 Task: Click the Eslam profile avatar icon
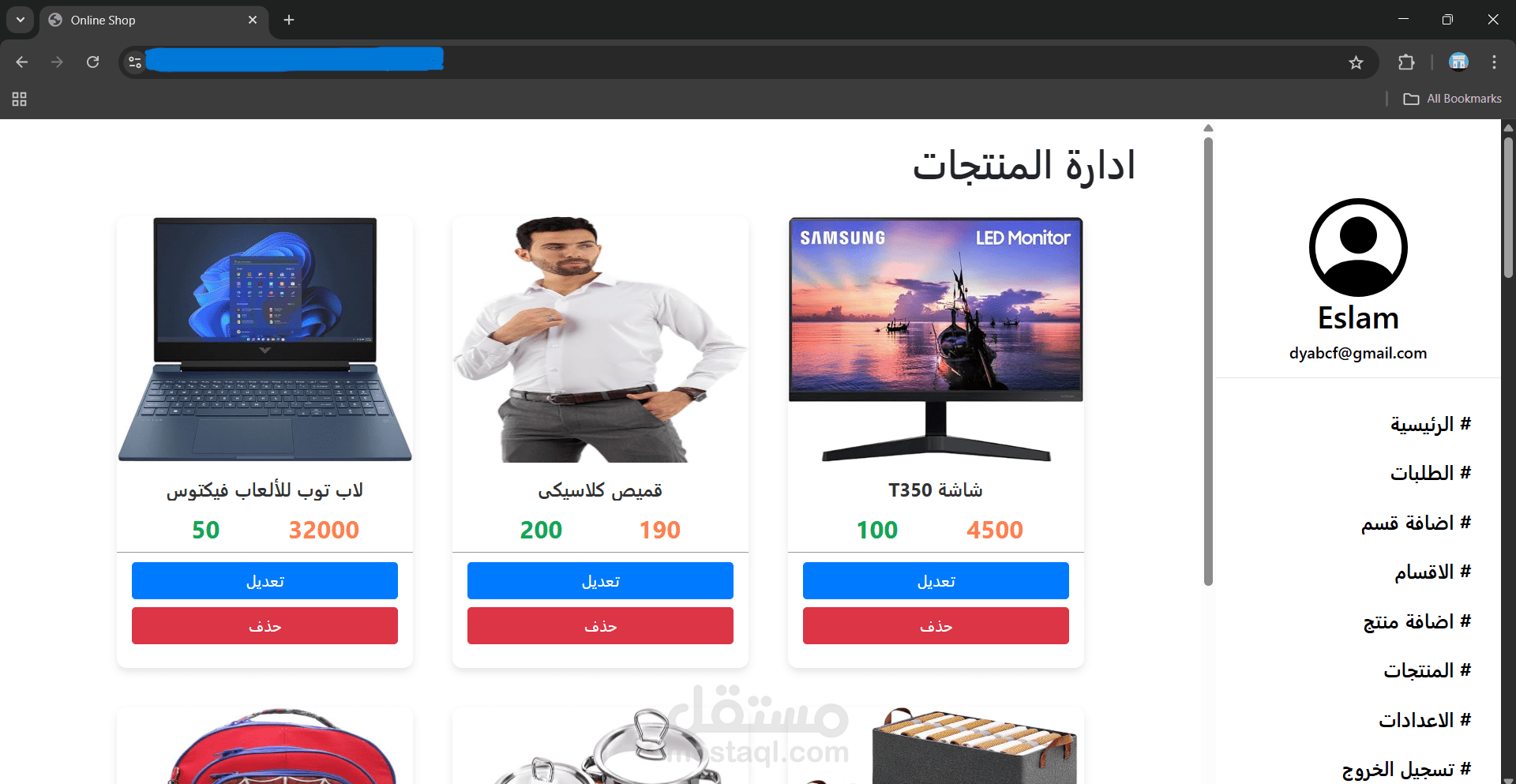1358,247
